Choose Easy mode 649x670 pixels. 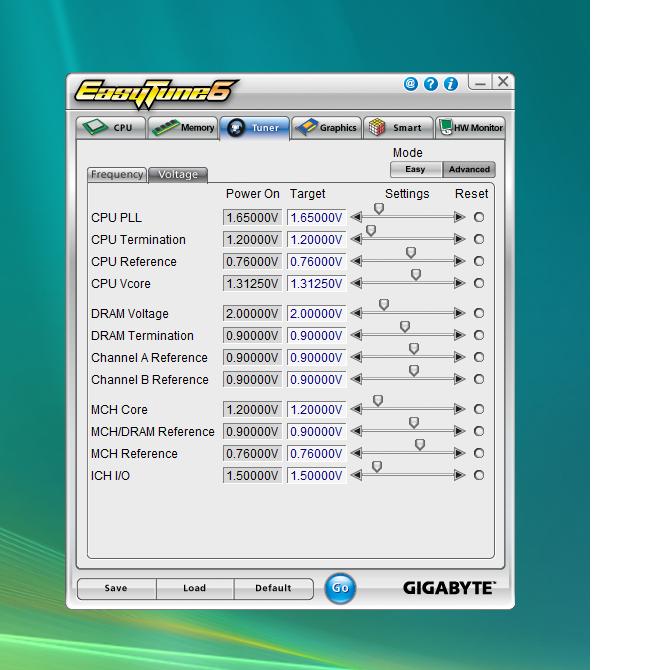click(416, 169)
